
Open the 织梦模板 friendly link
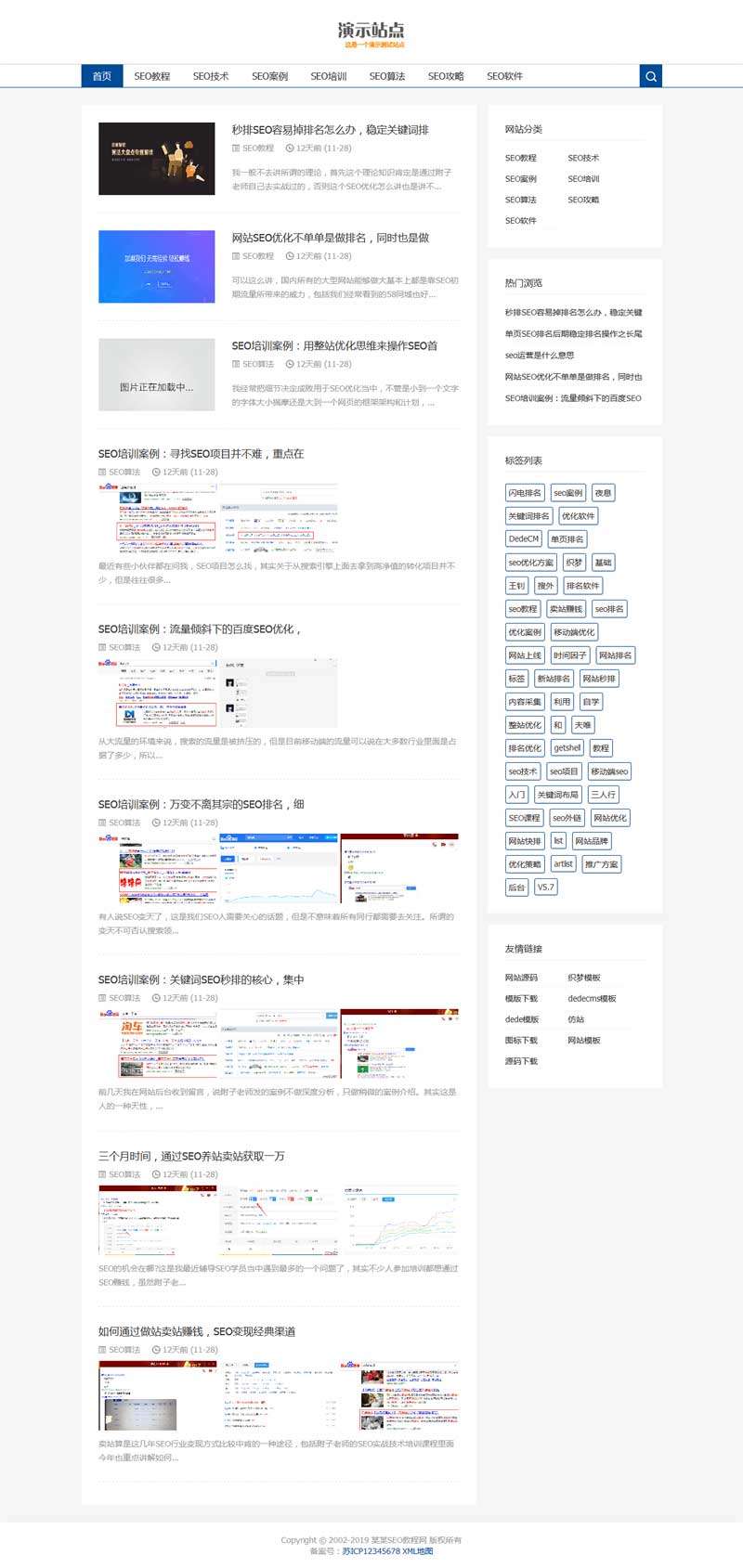tap(584, 978)
